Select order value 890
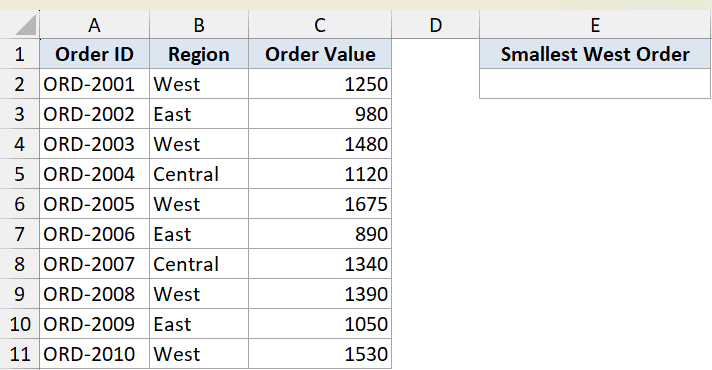Viewport: 712px width, 370px height. (x=320, y=234)
